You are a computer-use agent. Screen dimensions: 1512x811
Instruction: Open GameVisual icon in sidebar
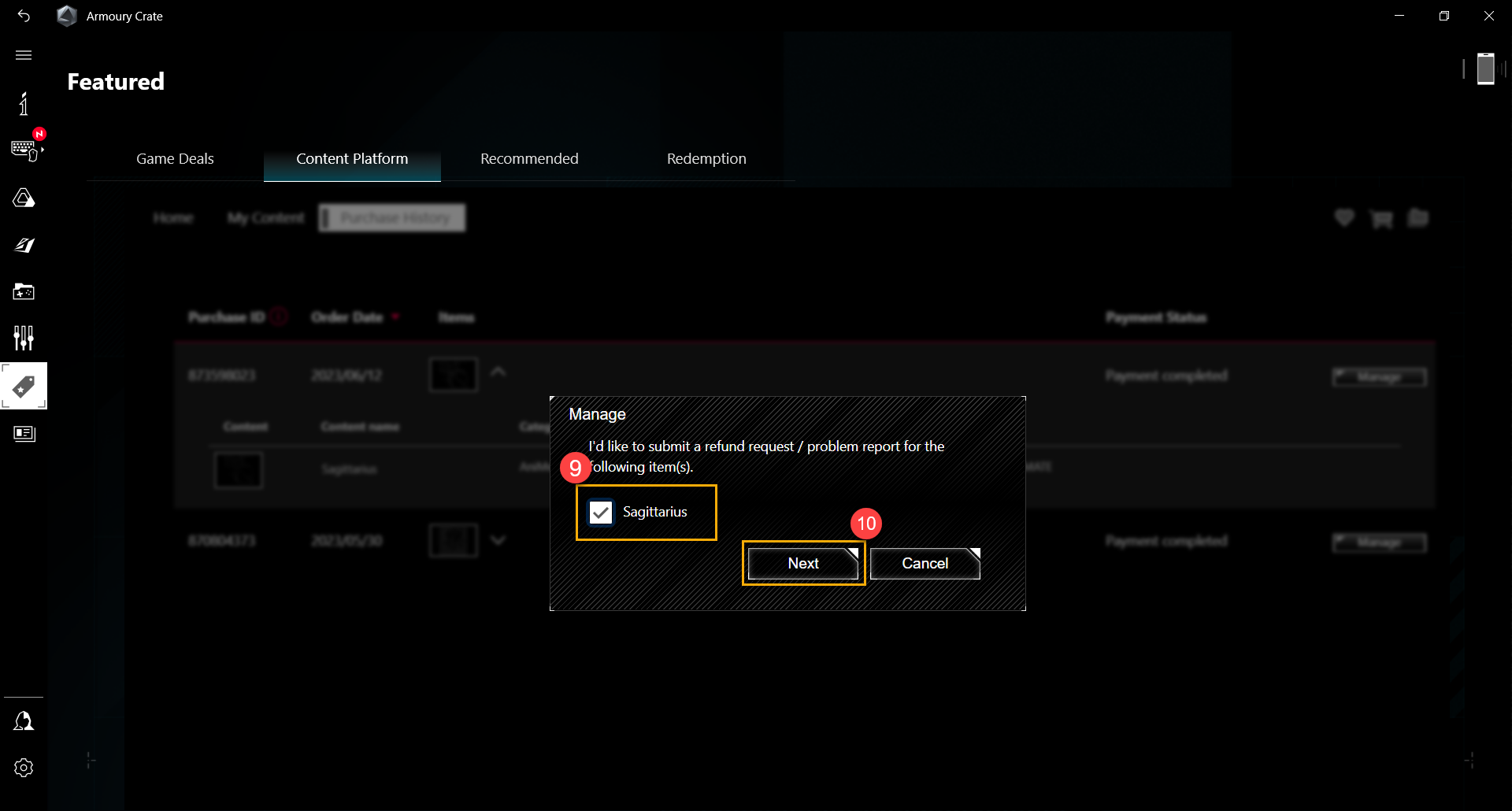point(24,245)
